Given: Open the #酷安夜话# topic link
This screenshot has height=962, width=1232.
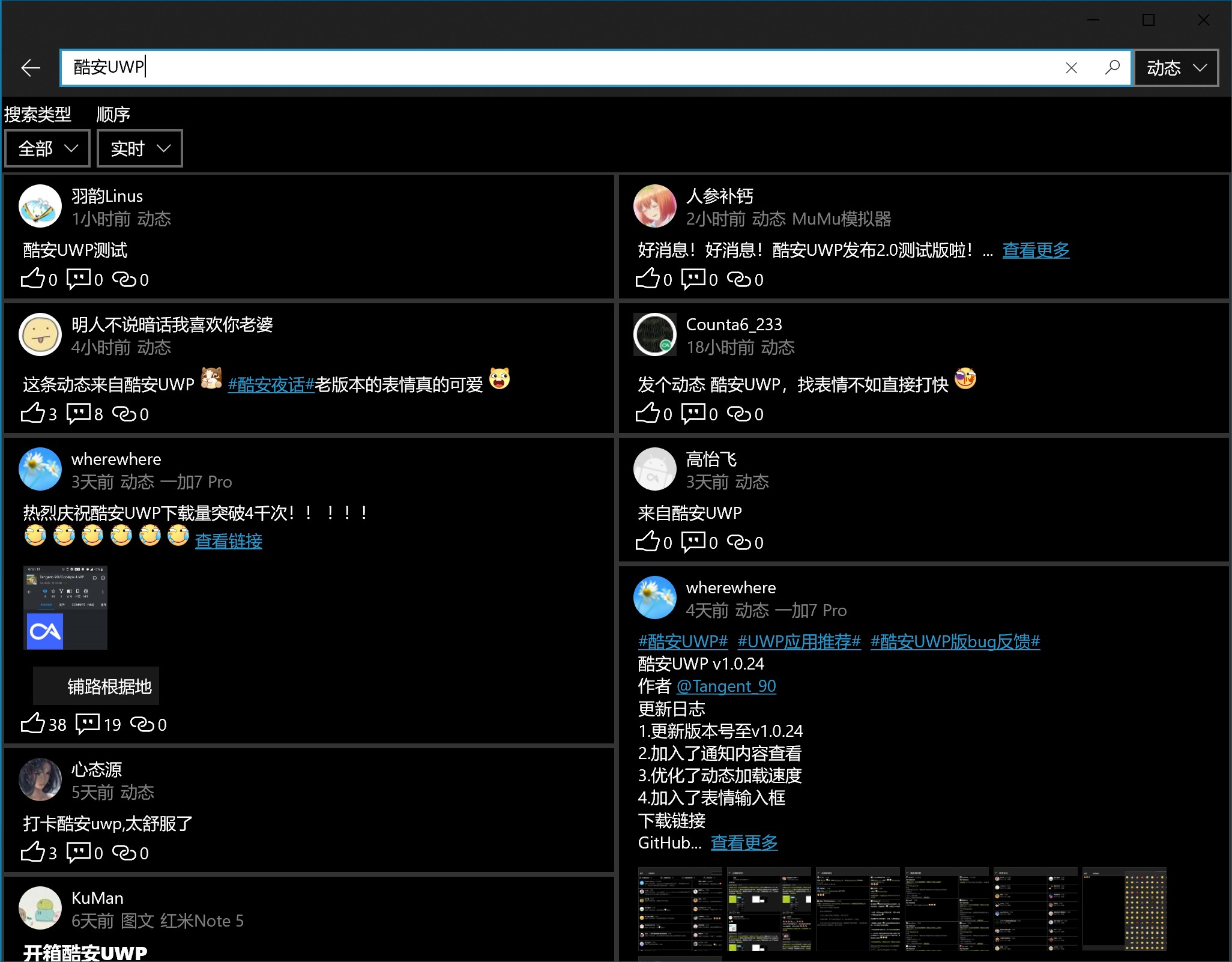Looking at the screenshot, I should pos(271,385).
